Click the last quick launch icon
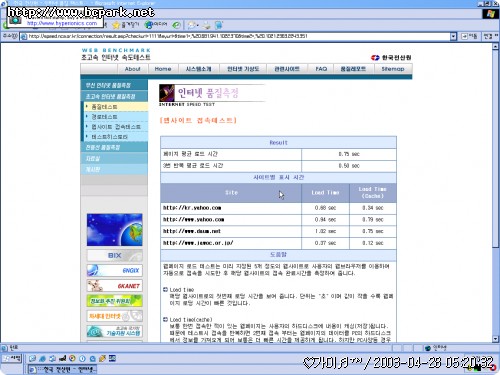This screenshot has width=500, height=375. [x=112, y=359]
